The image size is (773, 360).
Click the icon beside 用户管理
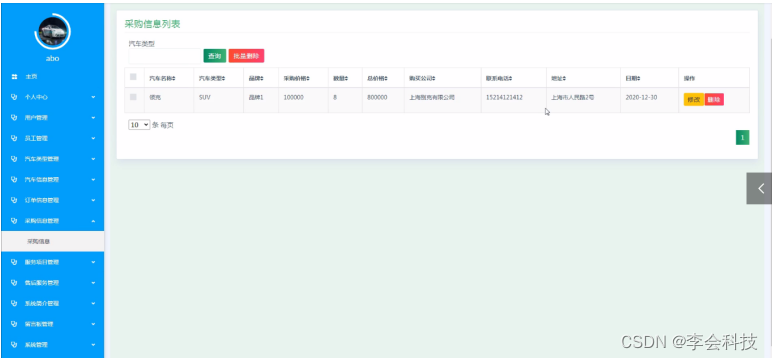click(14, 118)
